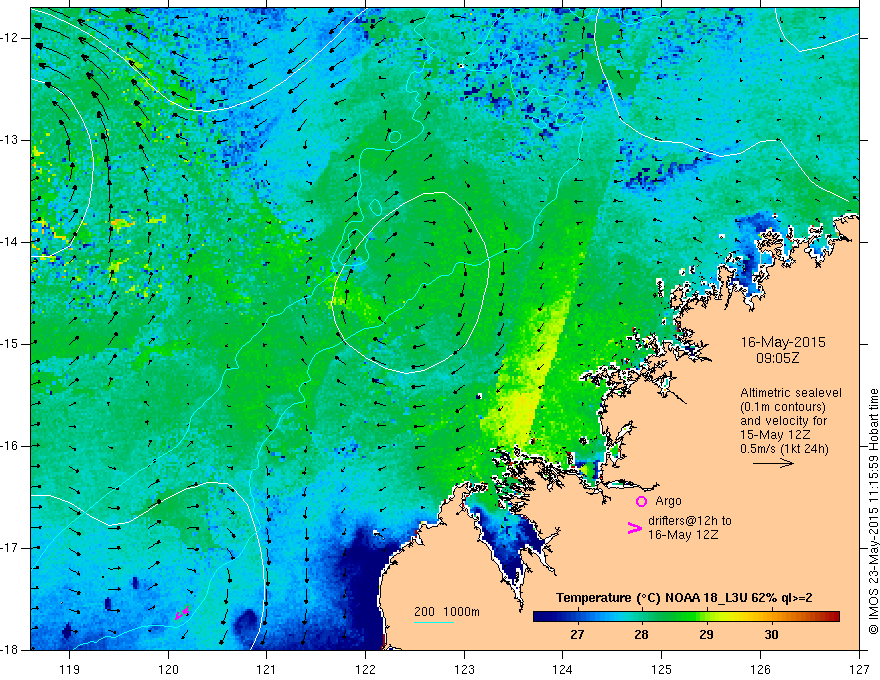
Task: Click longitude axis label 121
Action: [x=267, y=669]
